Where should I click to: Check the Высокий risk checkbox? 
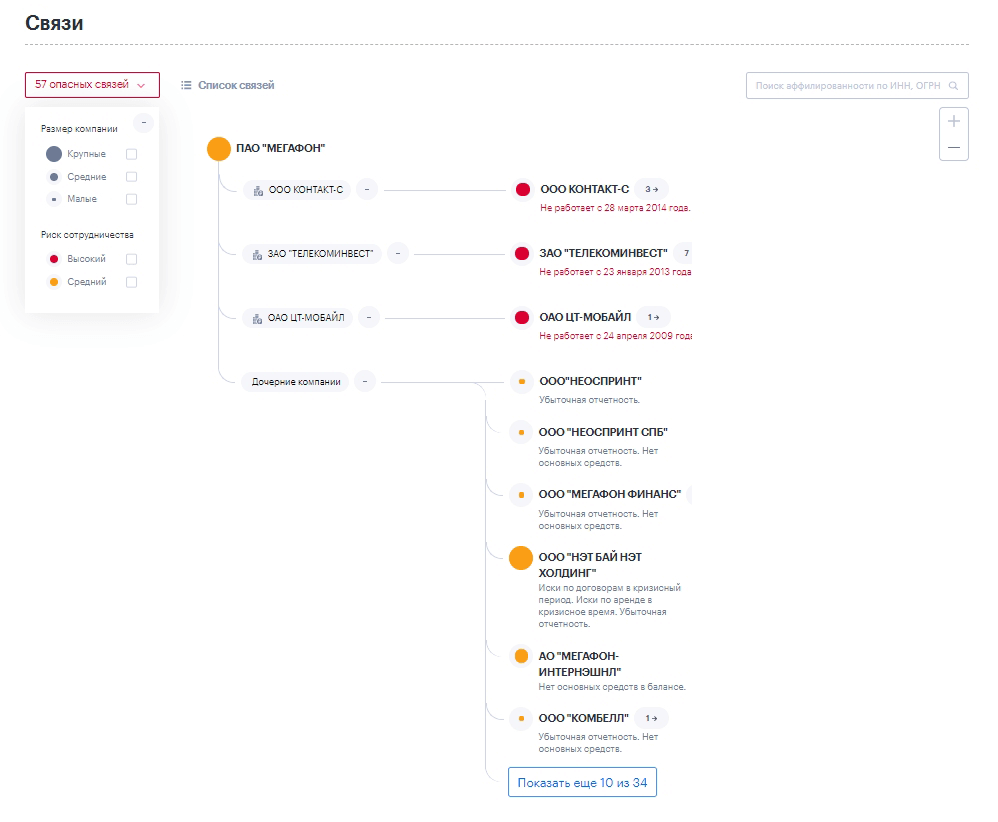[x=131, y=259]
